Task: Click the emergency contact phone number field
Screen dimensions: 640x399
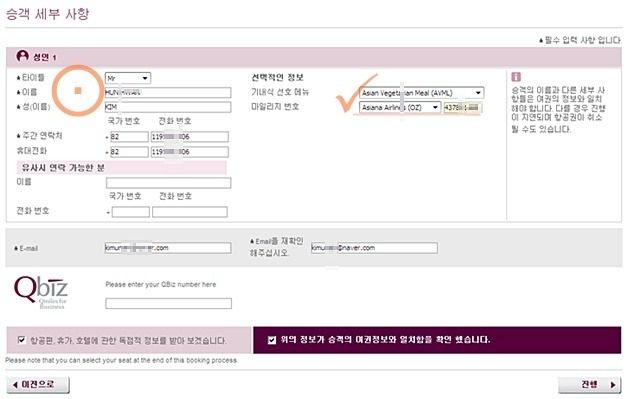Action: [190, 212]
